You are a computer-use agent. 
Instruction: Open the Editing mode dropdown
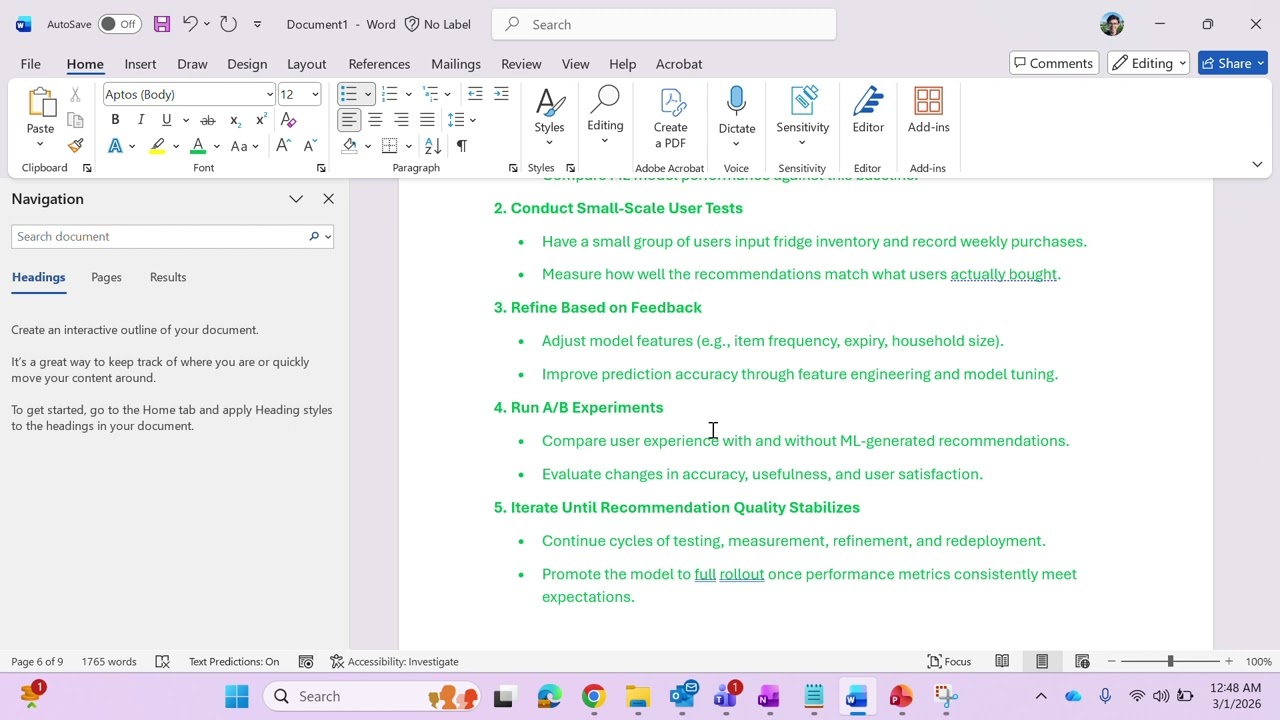[1148, 63]
